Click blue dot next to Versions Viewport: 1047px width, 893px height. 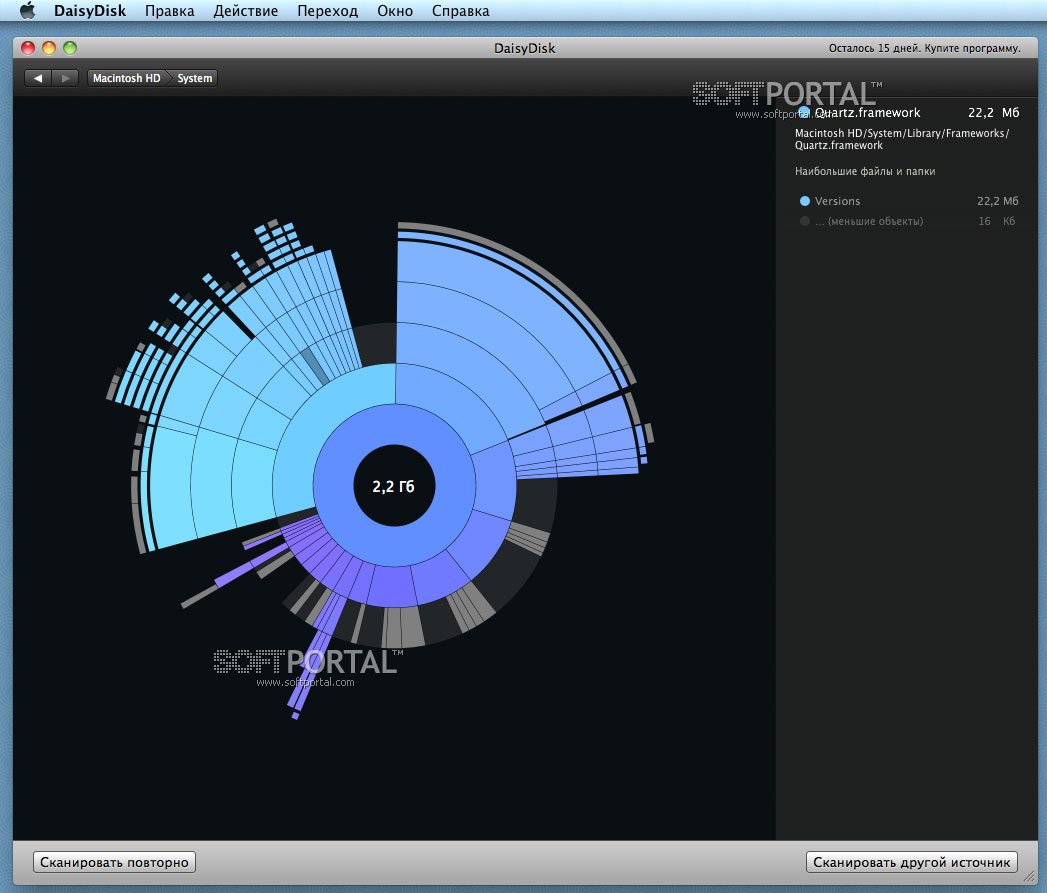[805, 201]
